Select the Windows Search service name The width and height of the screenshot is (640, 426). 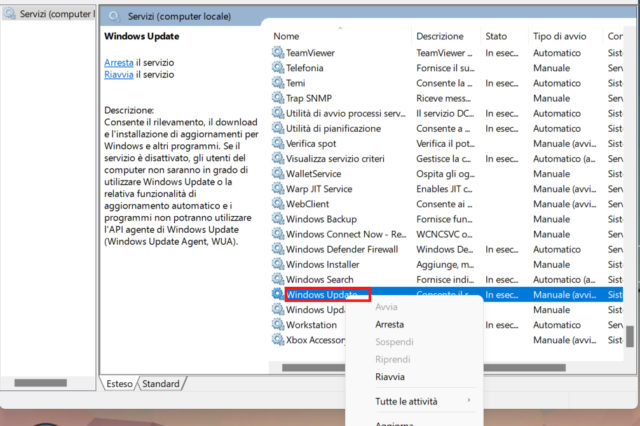click(x=320, y=279)
